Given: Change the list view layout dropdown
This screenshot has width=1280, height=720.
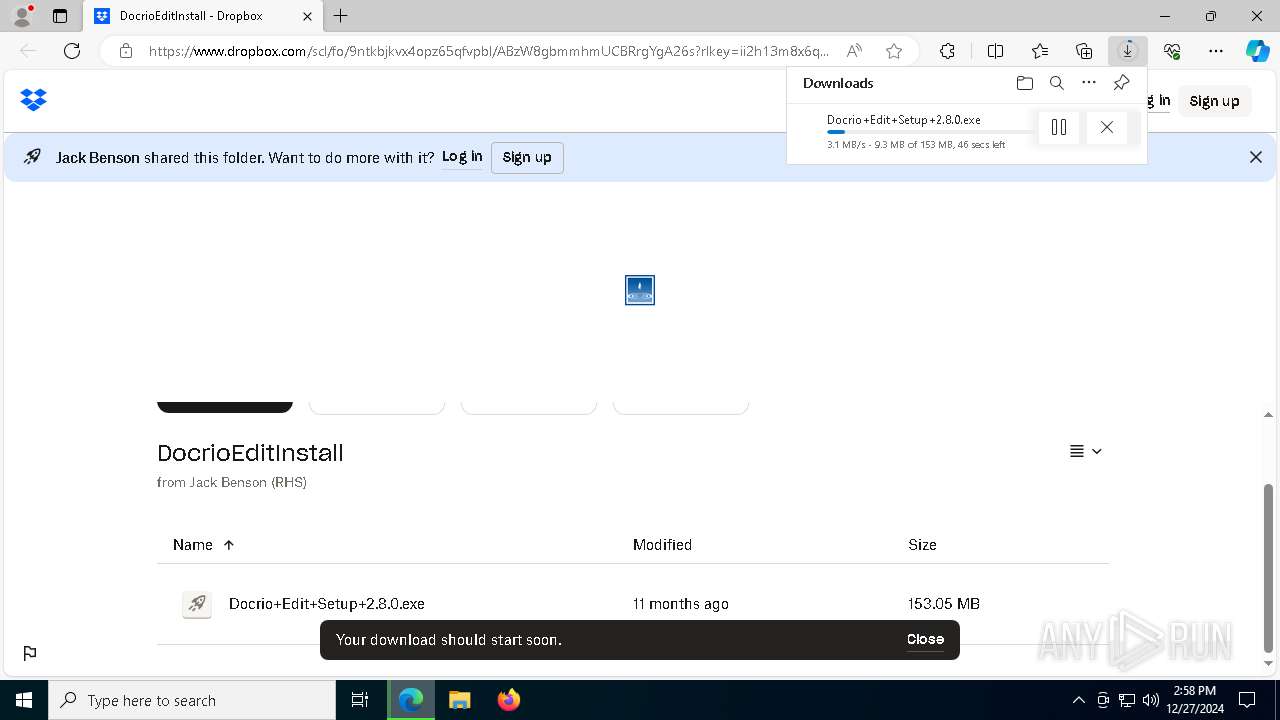Looking at the screenshot, I should pos(1085,451).
